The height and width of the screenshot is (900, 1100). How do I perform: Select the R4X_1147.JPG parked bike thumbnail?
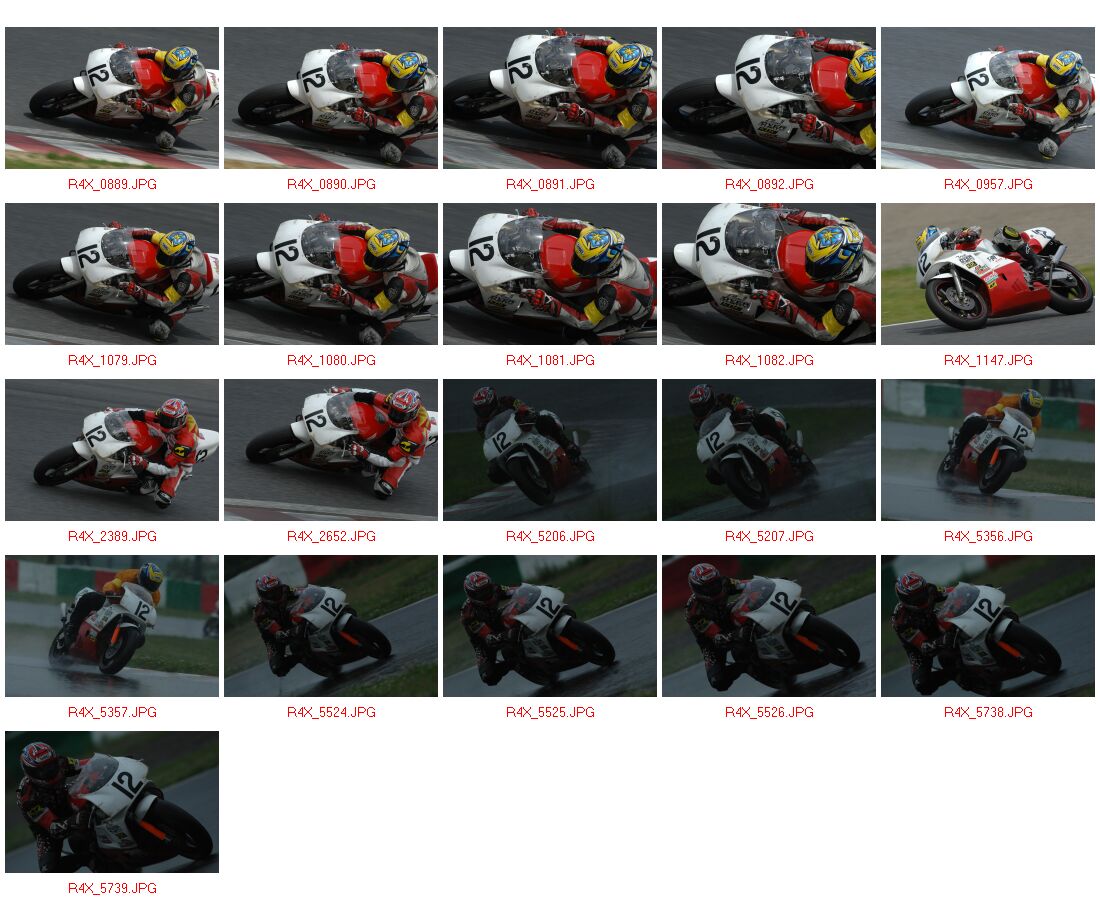[x=987, y=274]
